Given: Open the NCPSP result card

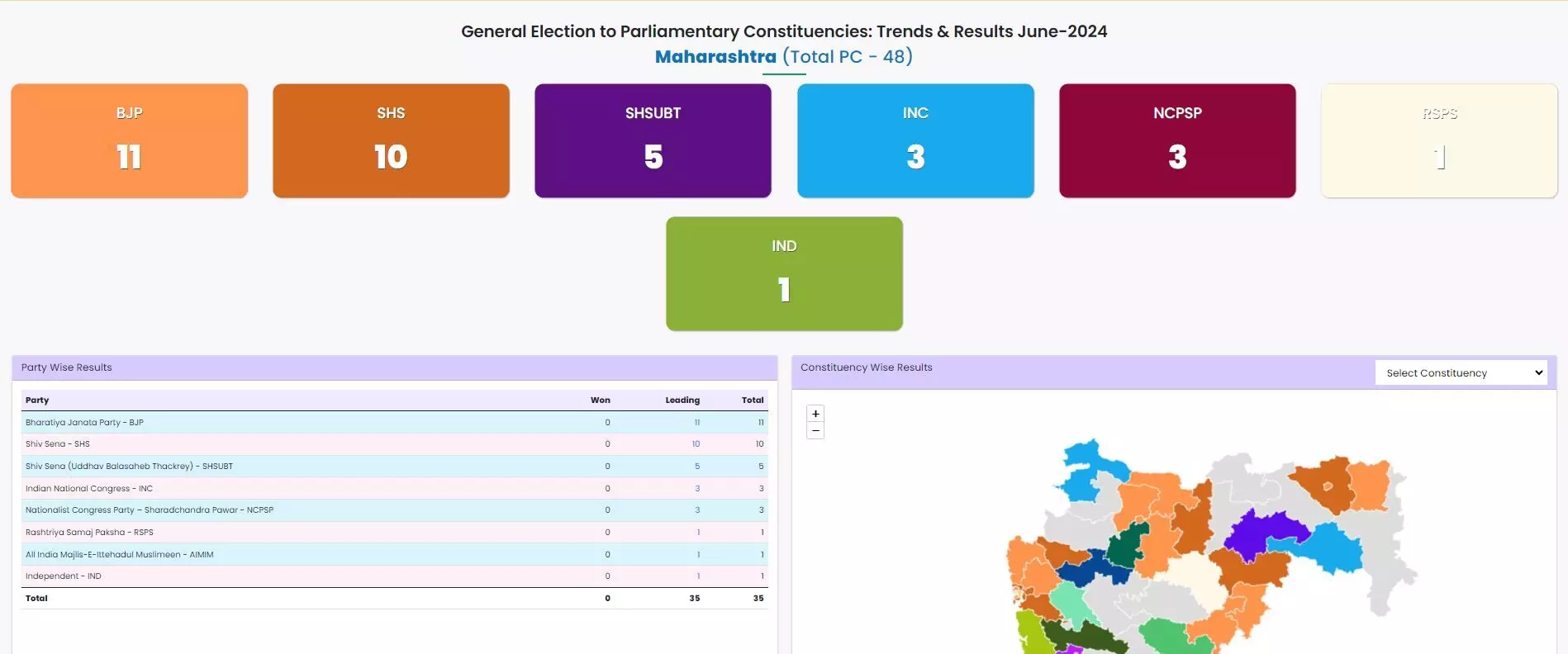Looking at the screenshot, I should [1177, 140].
